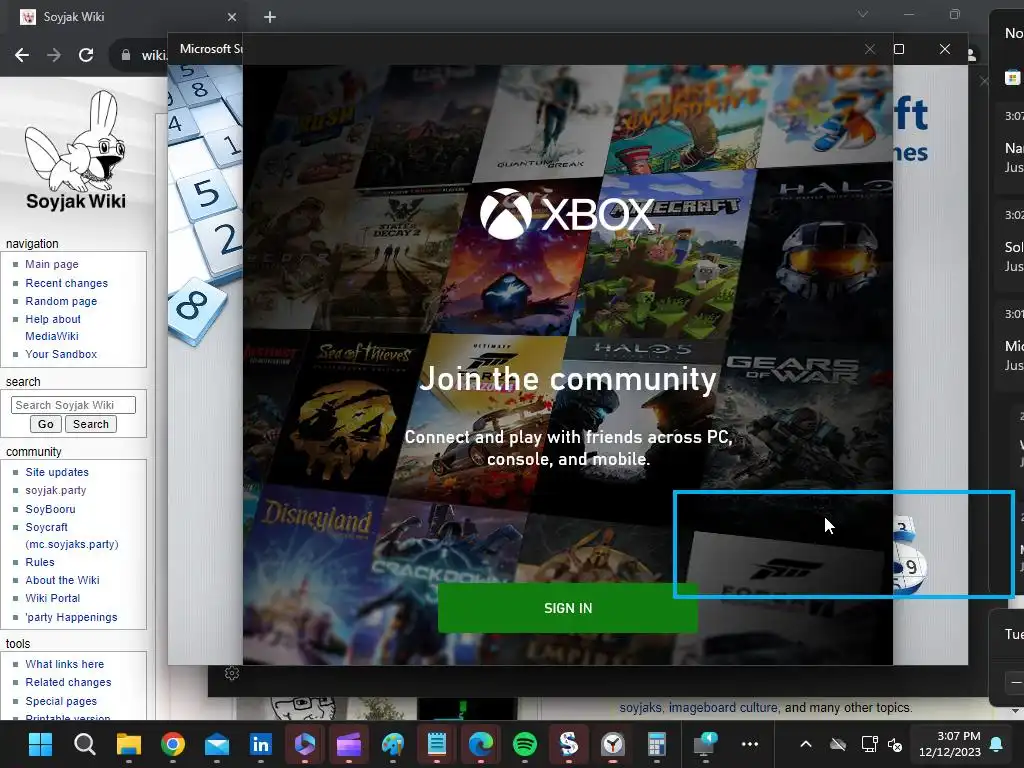The height and width of the screenshot is (768, 1024).
Task: Click the wiki Search button
Action: point(91,424)
